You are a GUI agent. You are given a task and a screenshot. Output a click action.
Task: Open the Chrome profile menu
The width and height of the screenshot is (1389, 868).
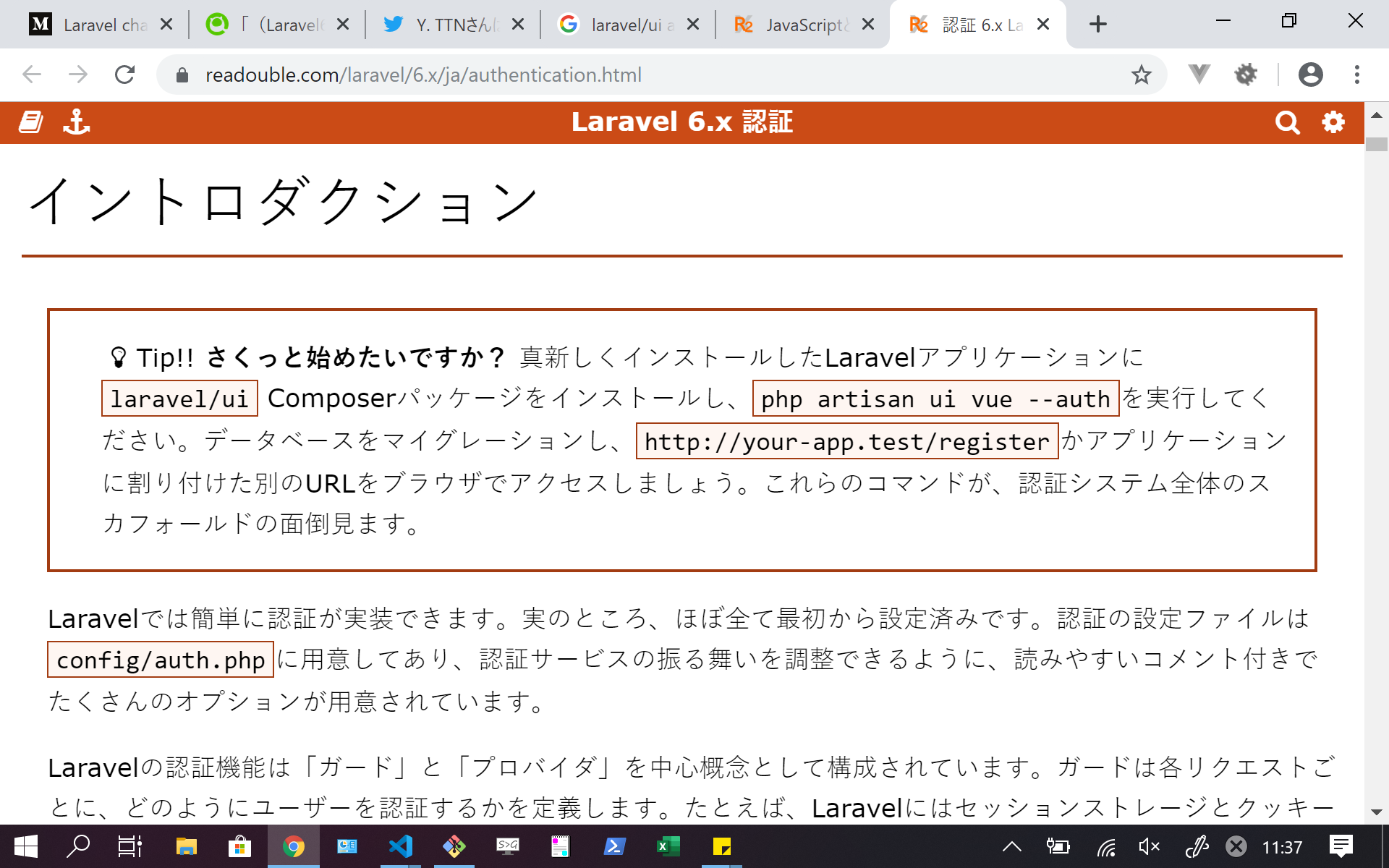(1310, 74)
